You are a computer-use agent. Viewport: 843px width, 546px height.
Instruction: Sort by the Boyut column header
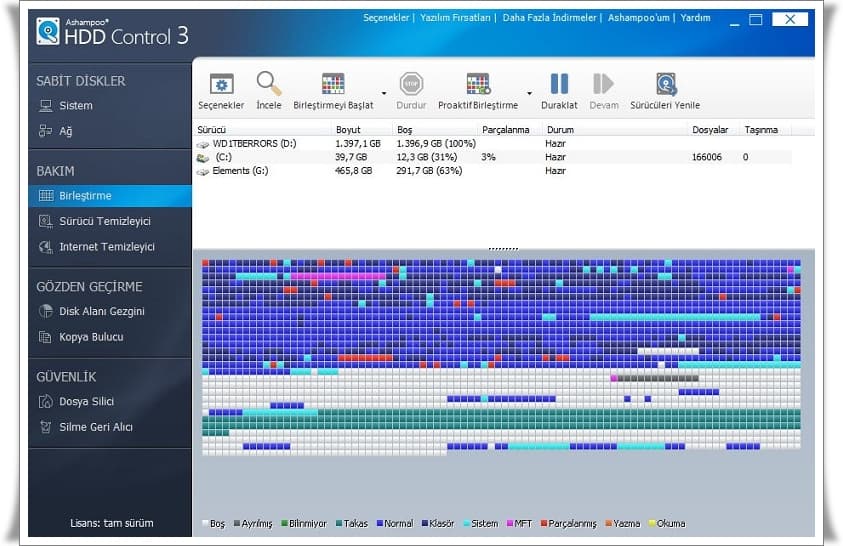(348, 130)
